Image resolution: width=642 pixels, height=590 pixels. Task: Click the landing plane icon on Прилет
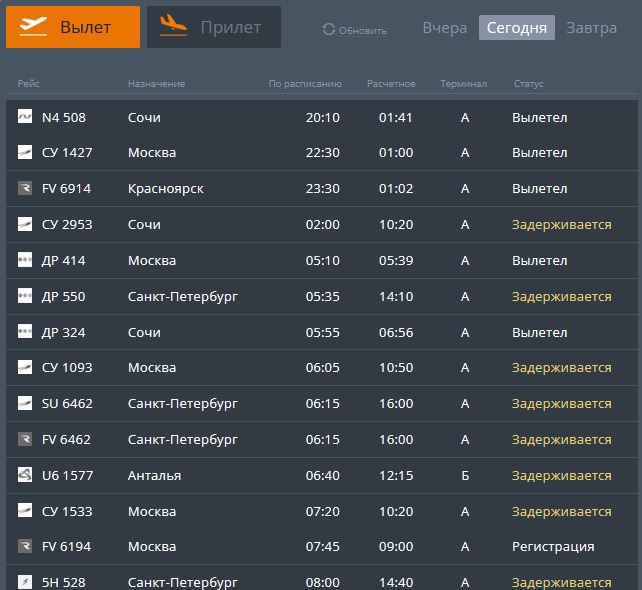click(174, 25)
